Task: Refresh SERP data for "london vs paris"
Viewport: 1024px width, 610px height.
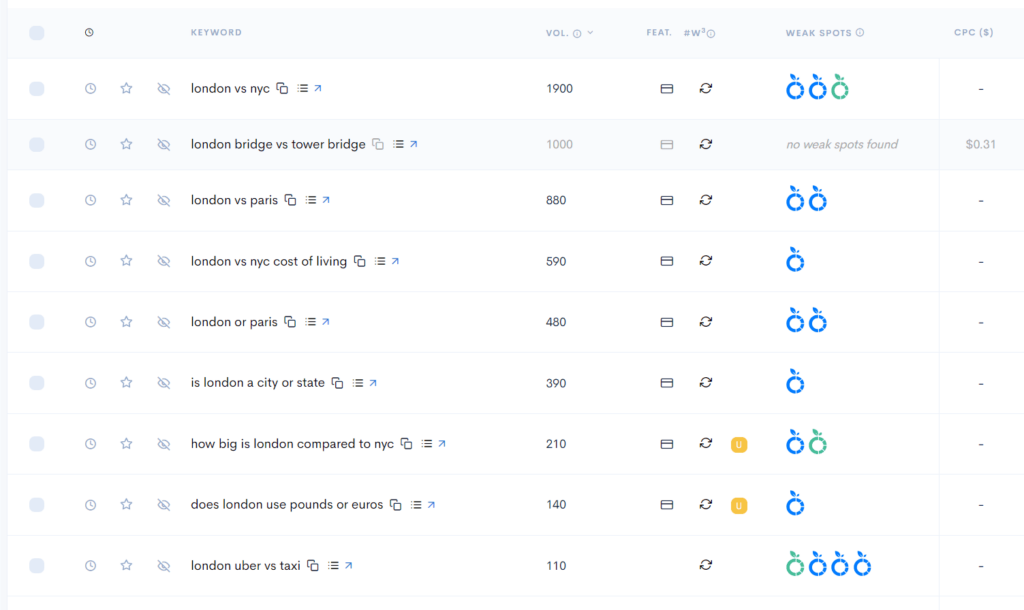Action: (706, 200)
